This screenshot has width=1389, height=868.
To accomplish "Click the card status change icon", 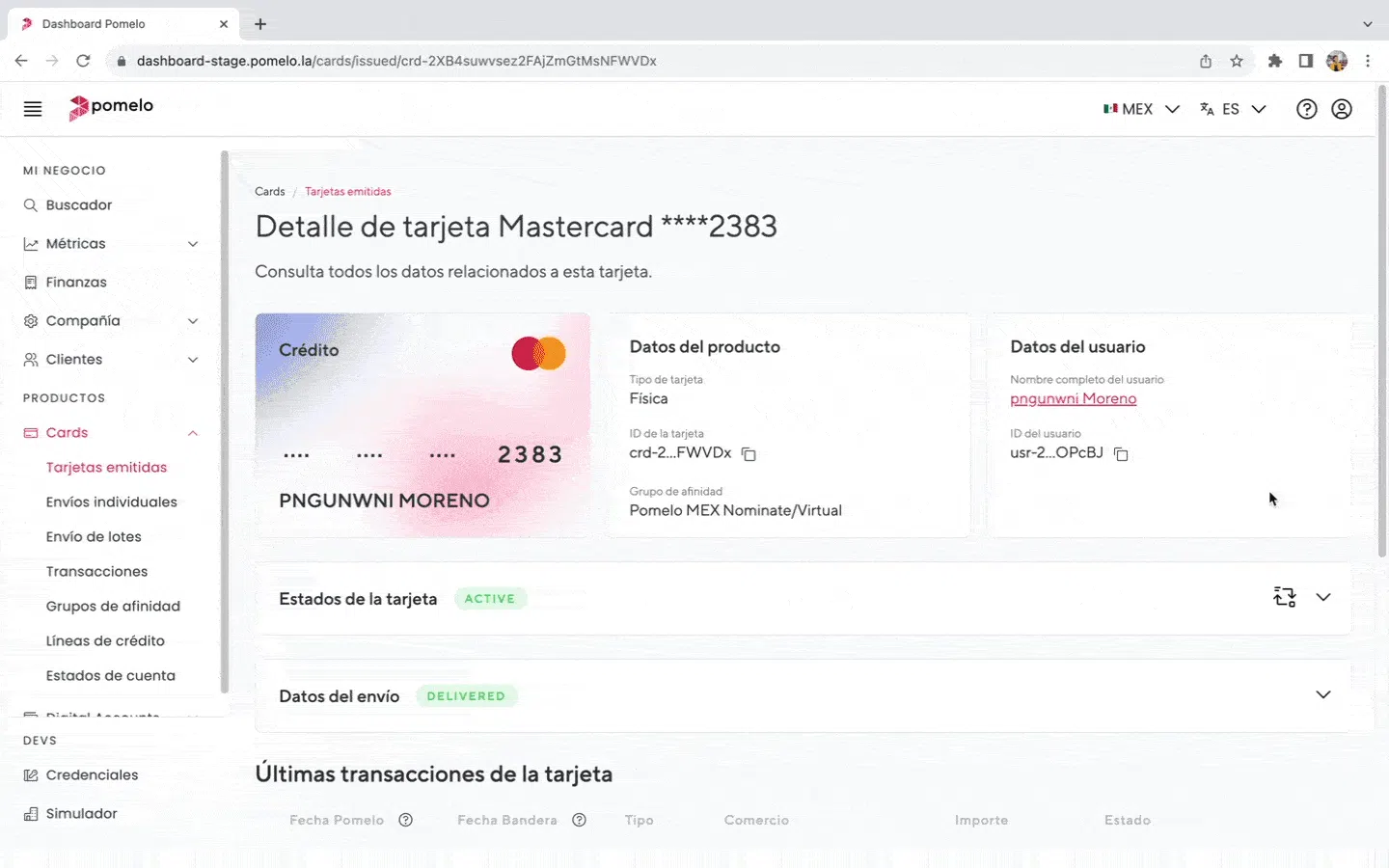I will pos(1284,597).
